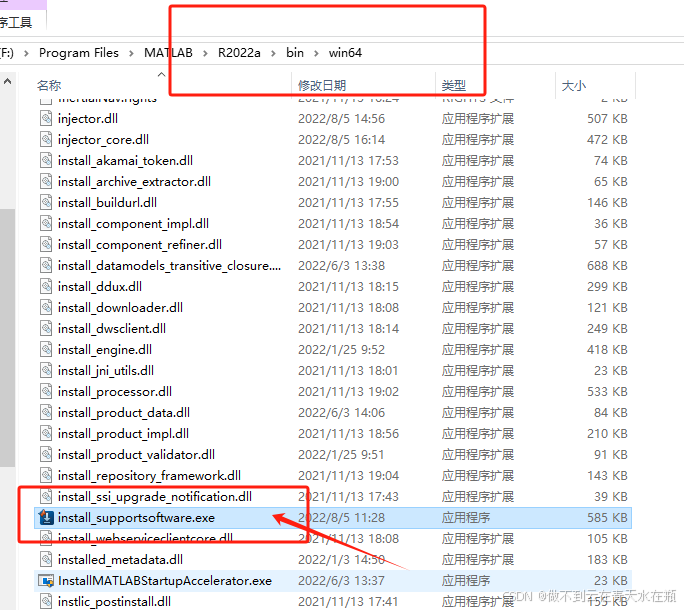
Task: Go to the F: drive breadcrumb
Action: [7, 53]
